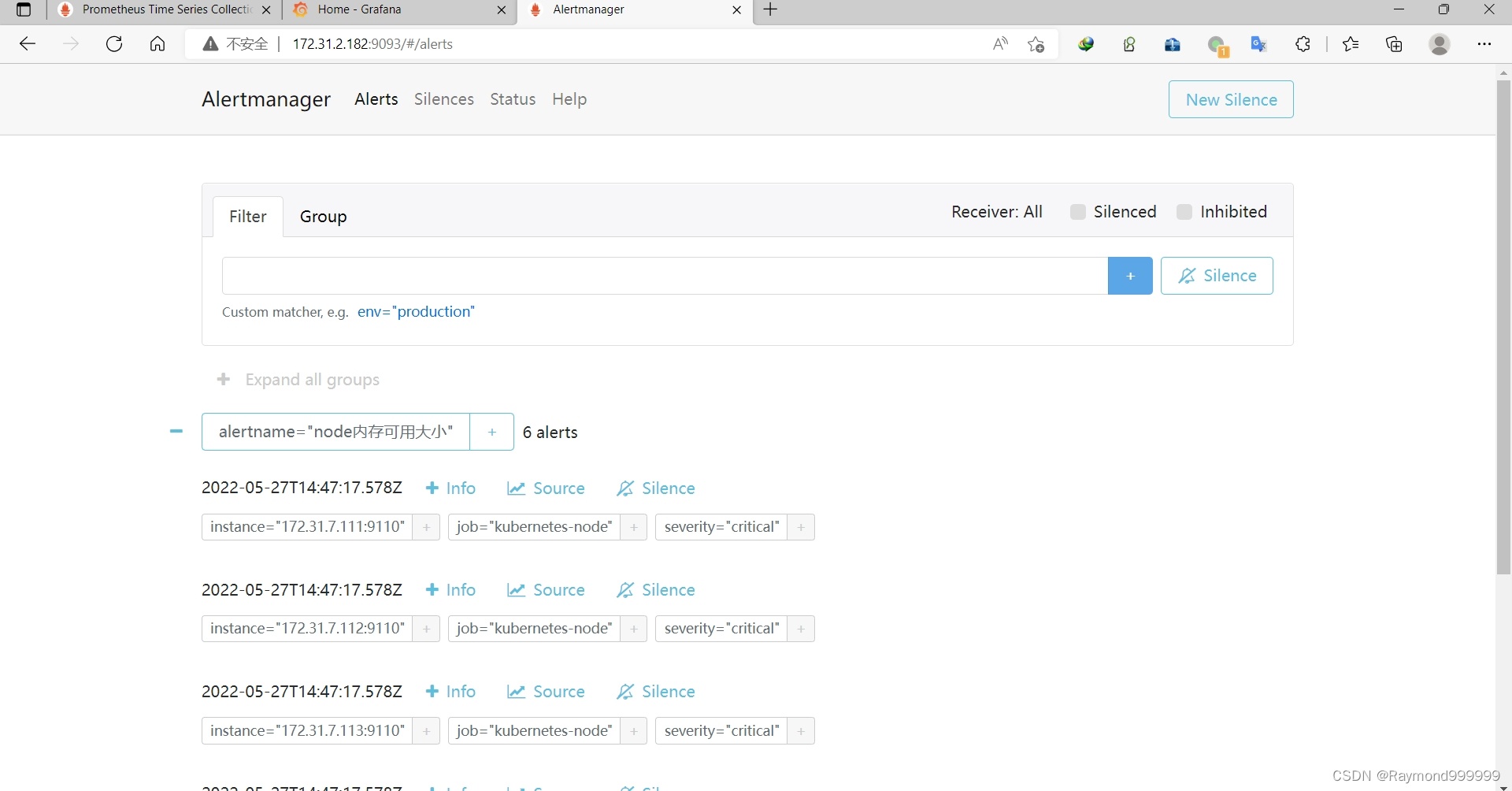Open the translate extension icon

[1258, 44]
